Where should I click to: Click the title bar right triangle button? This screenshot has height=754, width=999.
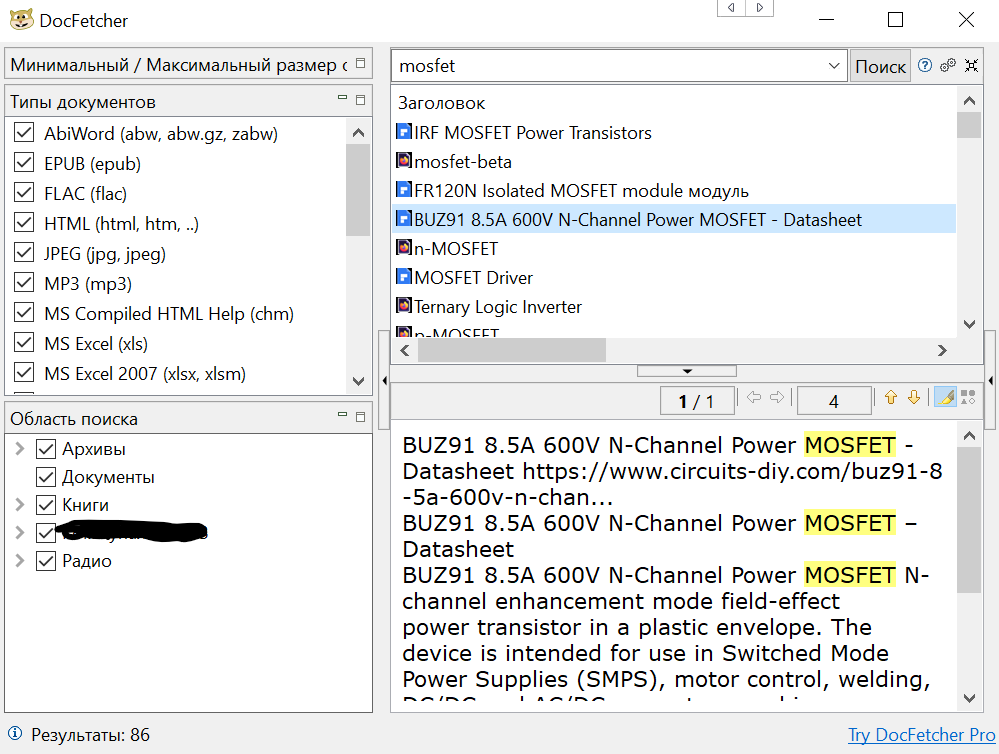click(x=759, y=8)
